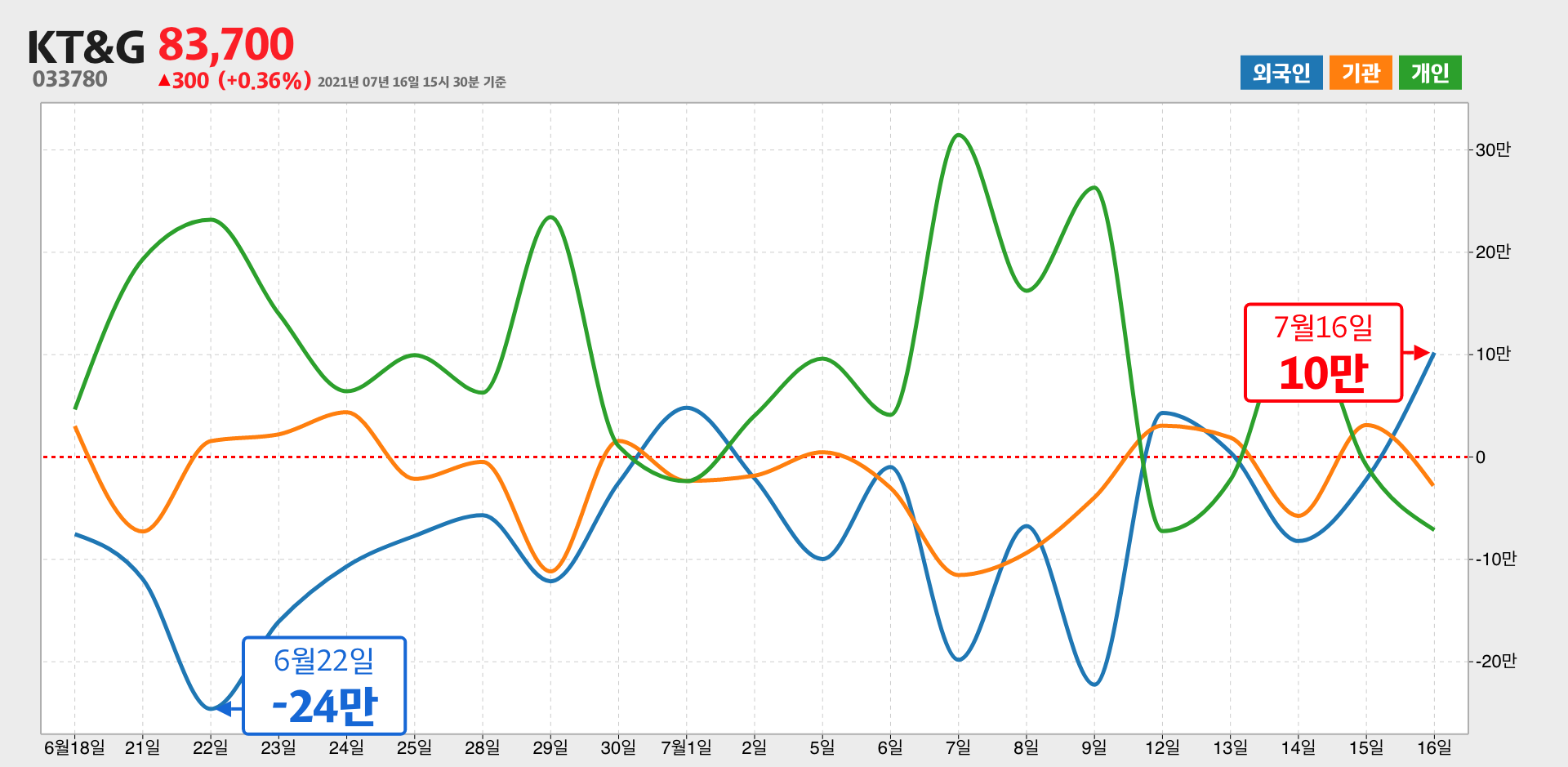Toggle the 개인 (individual) legend series
This screenshot has height=767, width=1568.
[1430, 73]
